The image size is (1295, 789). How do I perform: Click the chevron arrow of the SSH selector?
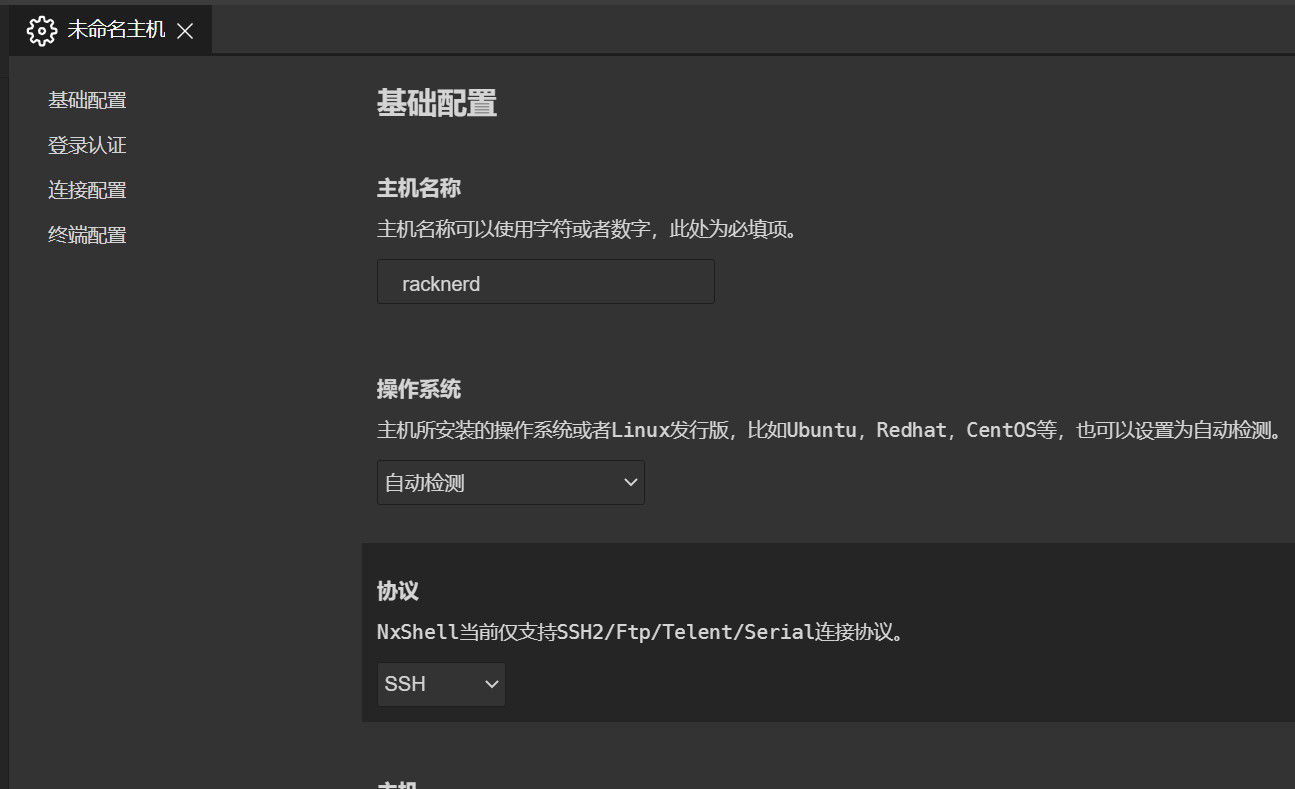click(x=491, y=684)
